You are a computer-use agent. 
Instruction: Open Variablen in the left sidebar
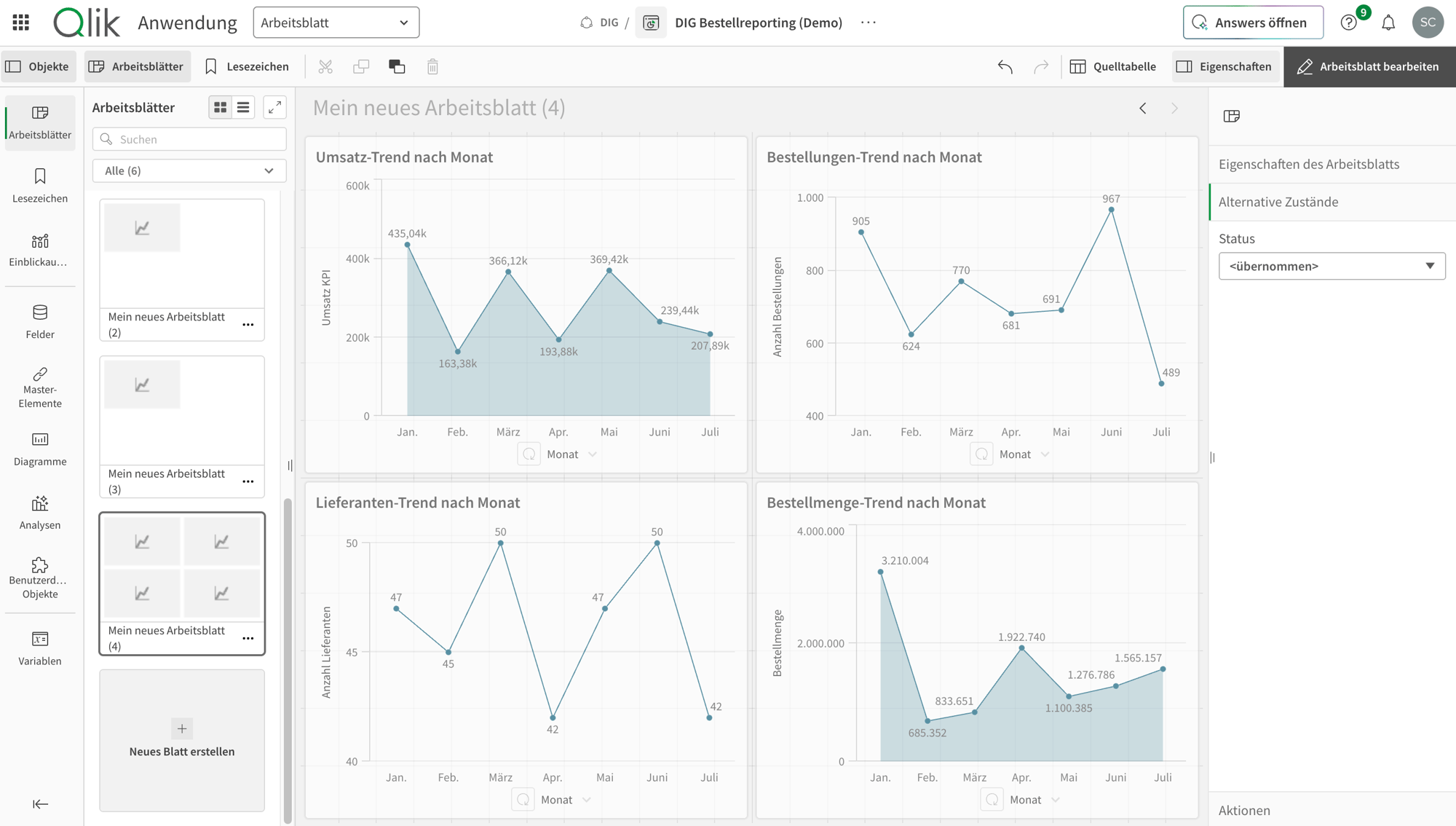pos(40,648)
